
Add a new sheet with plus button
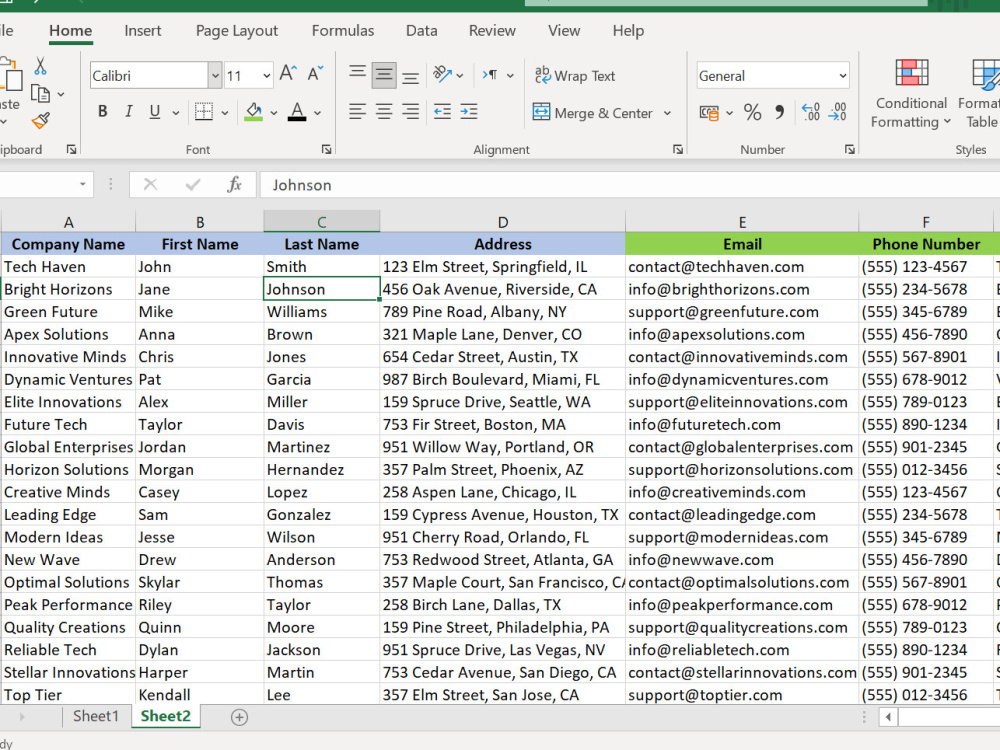[x=239, y=717]
